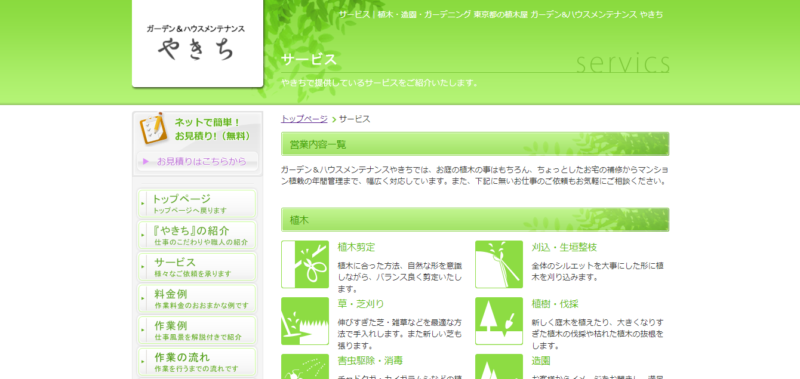Click the 造園 landscaping icon
Screen dimensions: 800x379
point(499,367)
